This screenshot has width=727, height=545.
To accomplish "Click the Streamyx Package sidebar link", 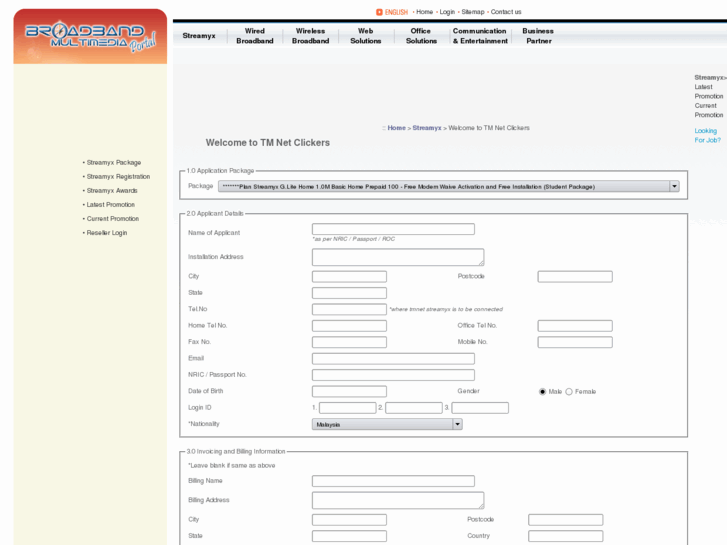I will (x=114, y=163).
